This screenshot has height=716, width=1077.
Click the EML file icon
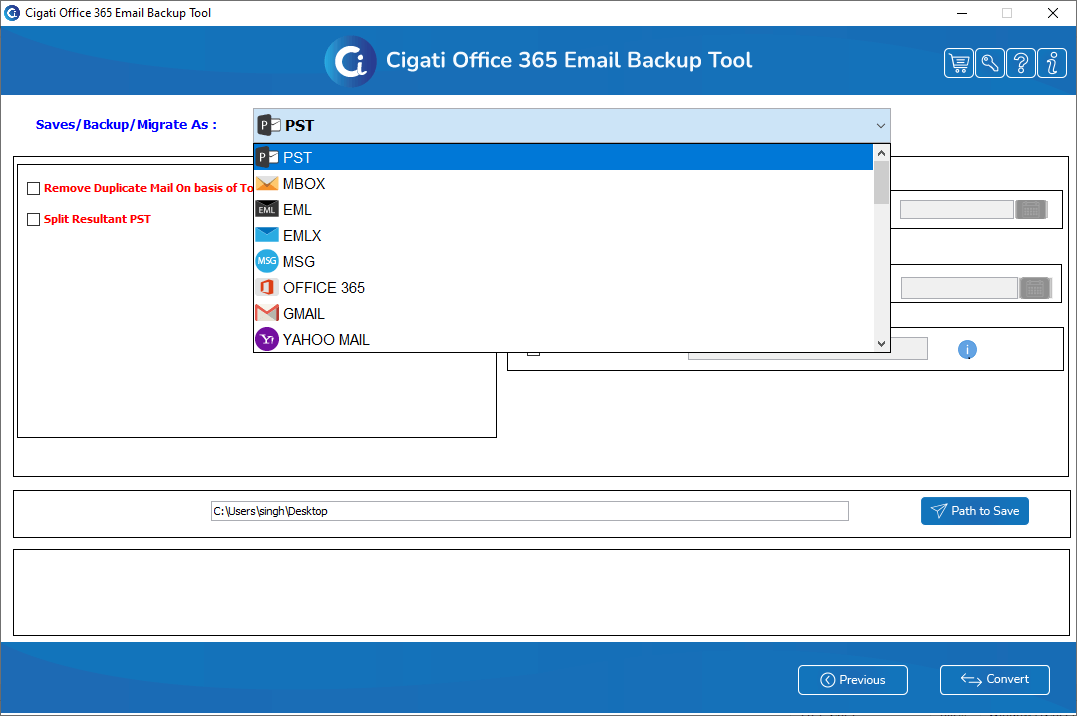(x=267, y=210)
